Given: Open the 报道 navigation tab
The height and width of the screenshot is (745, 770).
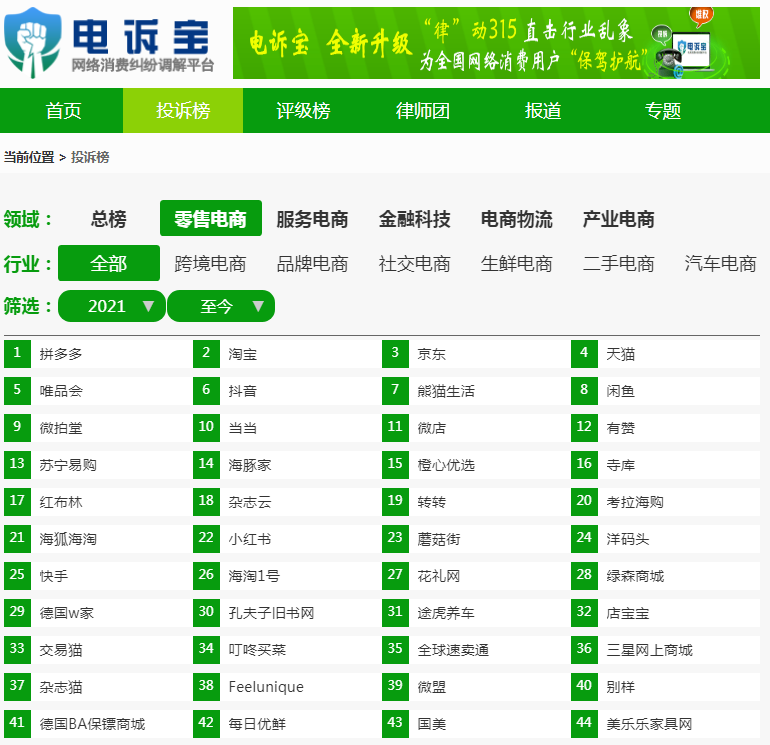Looking at the screenshot, I should pyautogui.click(x=543, y=110).
